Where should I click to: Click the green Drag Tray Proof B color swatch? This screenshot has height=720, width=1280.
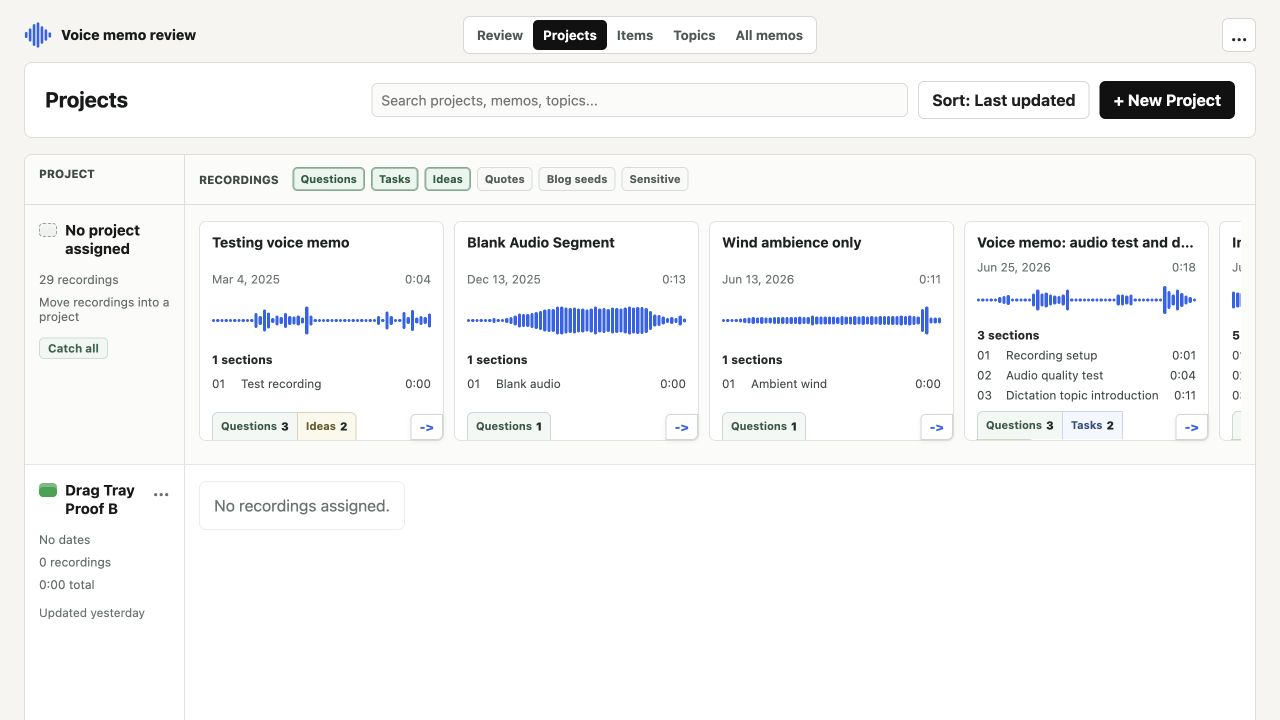point(48,490)
